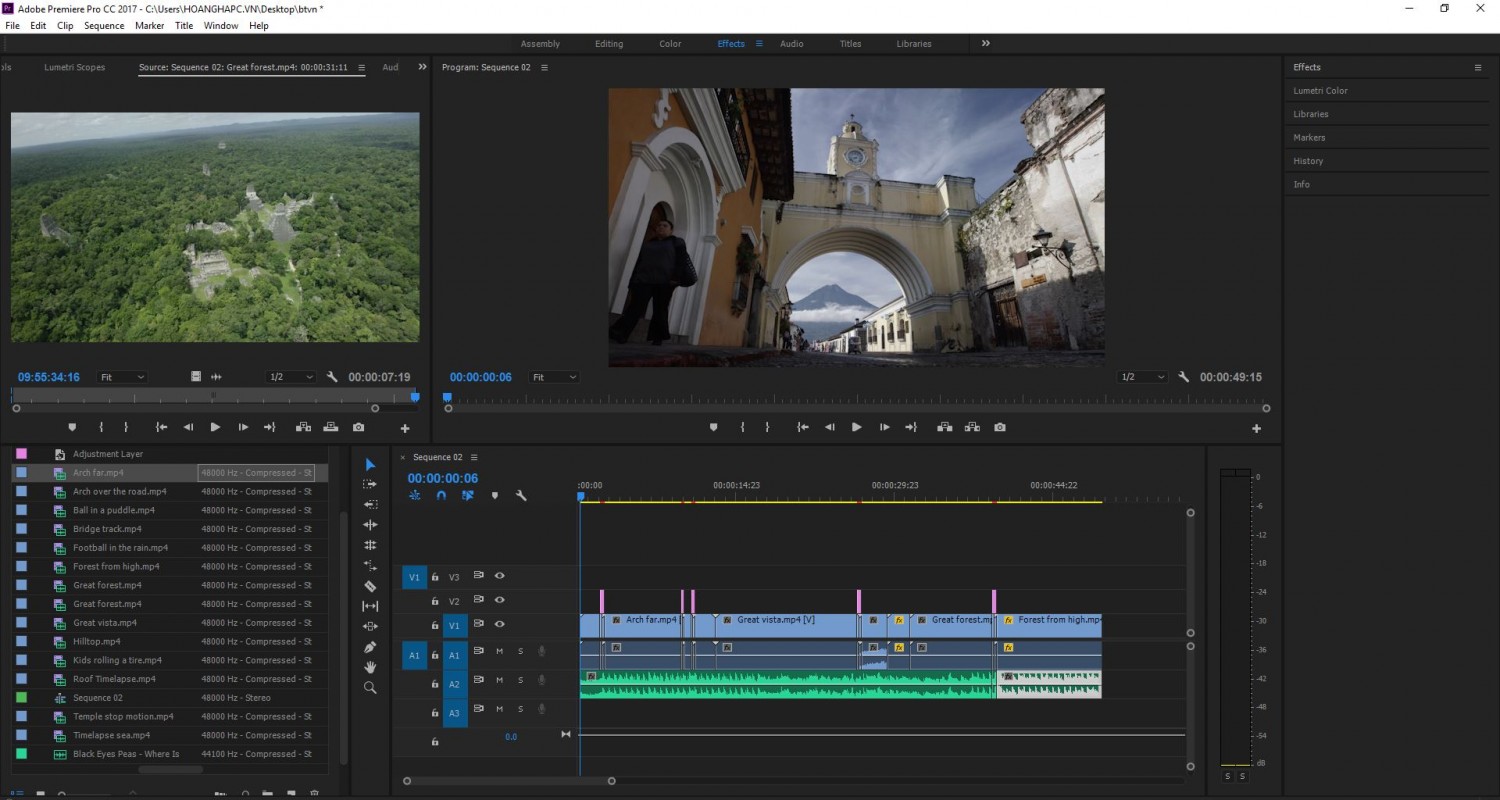Expand workspace overflow chevrons after Libraries
Viewport: 1500px width, 800px height.
coord(985,43)
